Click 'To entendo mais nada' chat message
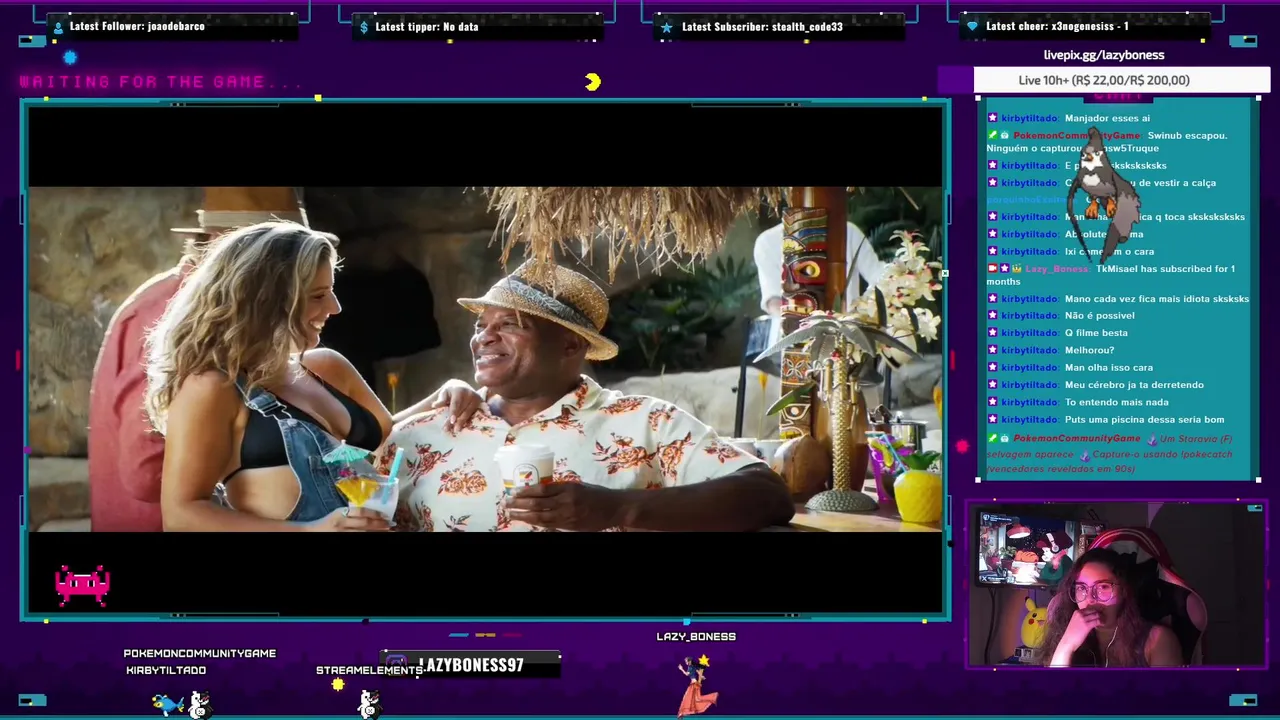The image size is (1280, 720). tap(1116, 402)
